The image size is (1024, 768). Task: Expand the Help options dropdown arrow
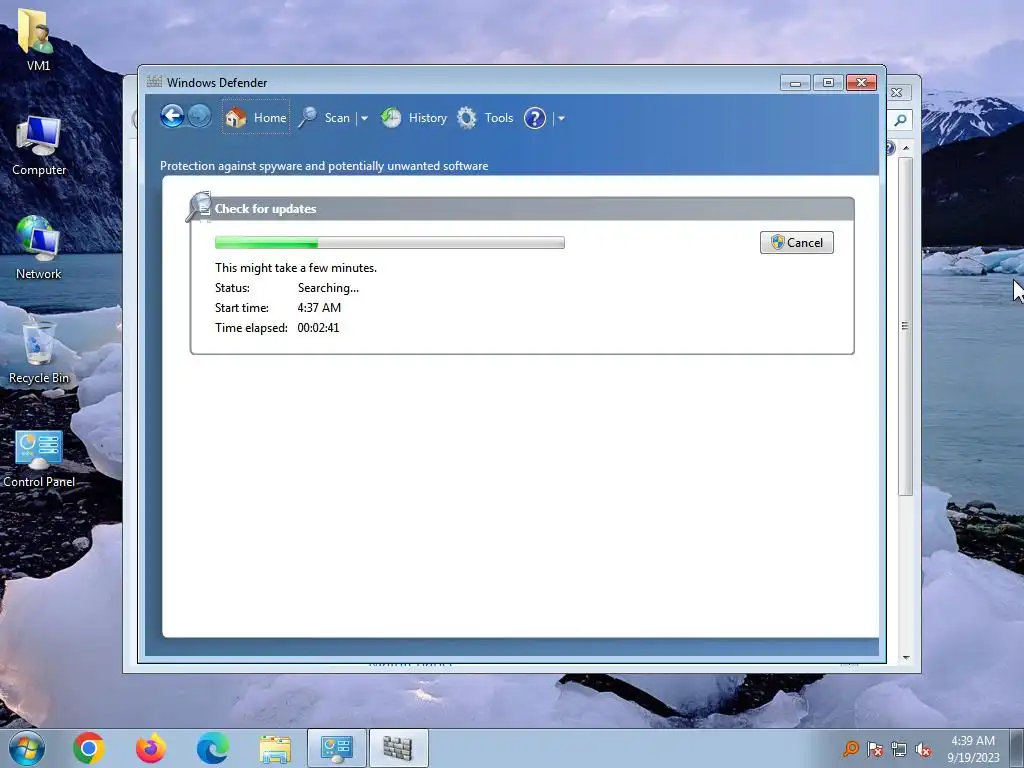click(x=561, y=118)
